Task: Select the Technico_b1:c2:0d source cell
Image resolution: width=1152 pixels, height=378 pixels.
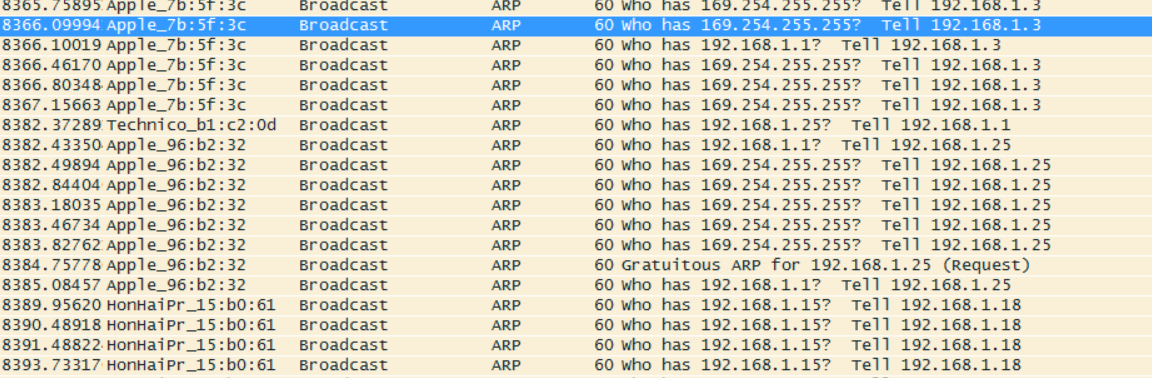Action: pos(191,124)
